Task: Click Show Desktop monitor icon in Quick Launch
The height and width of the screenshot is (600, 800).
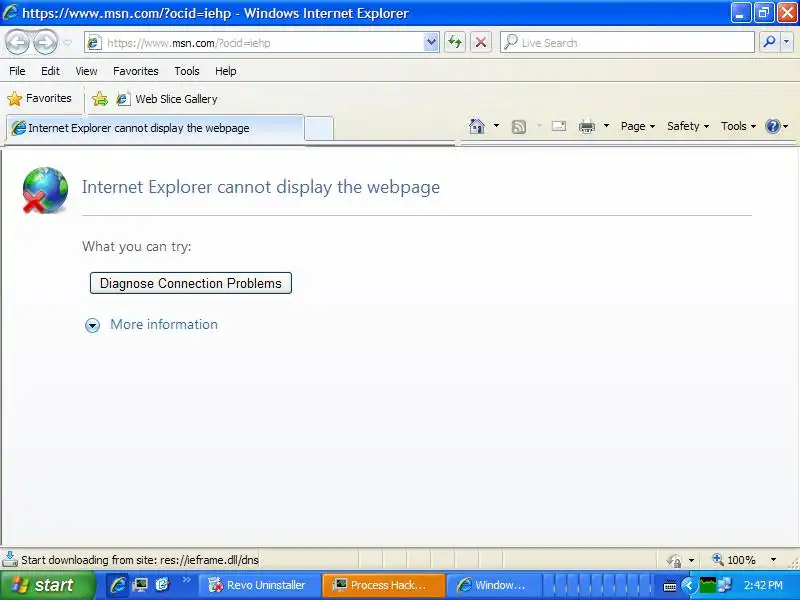Action: [140, 585]
